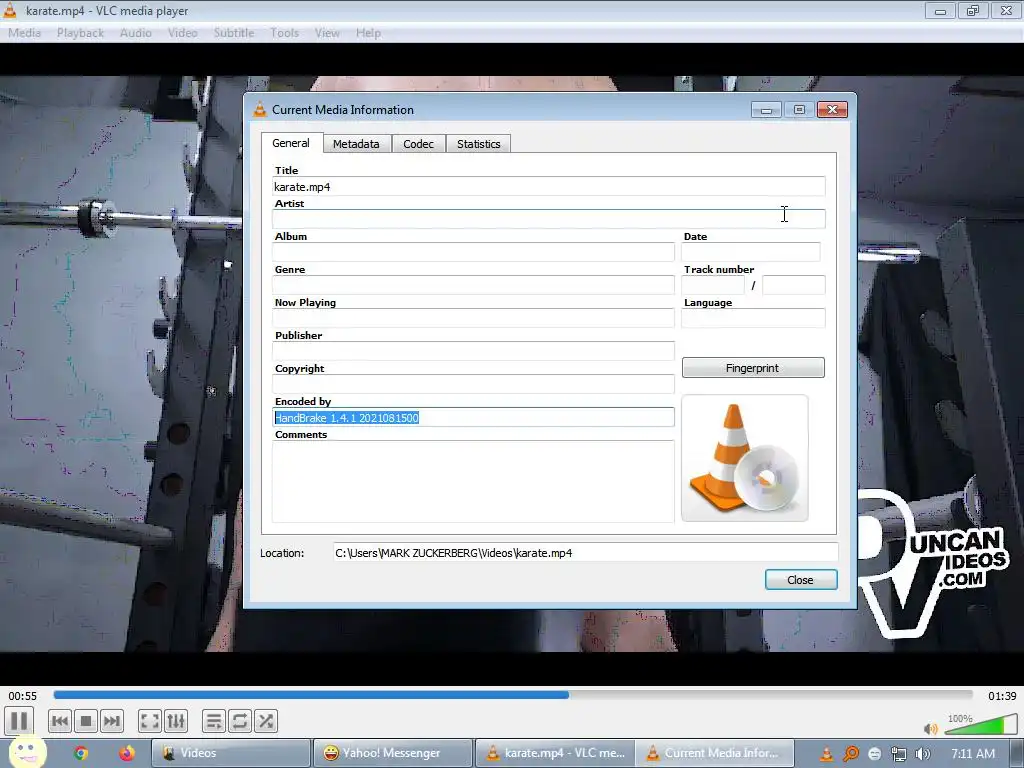Toggle fullscreen video mode
The image size is (1024, 768).
(x=150, y=722)
